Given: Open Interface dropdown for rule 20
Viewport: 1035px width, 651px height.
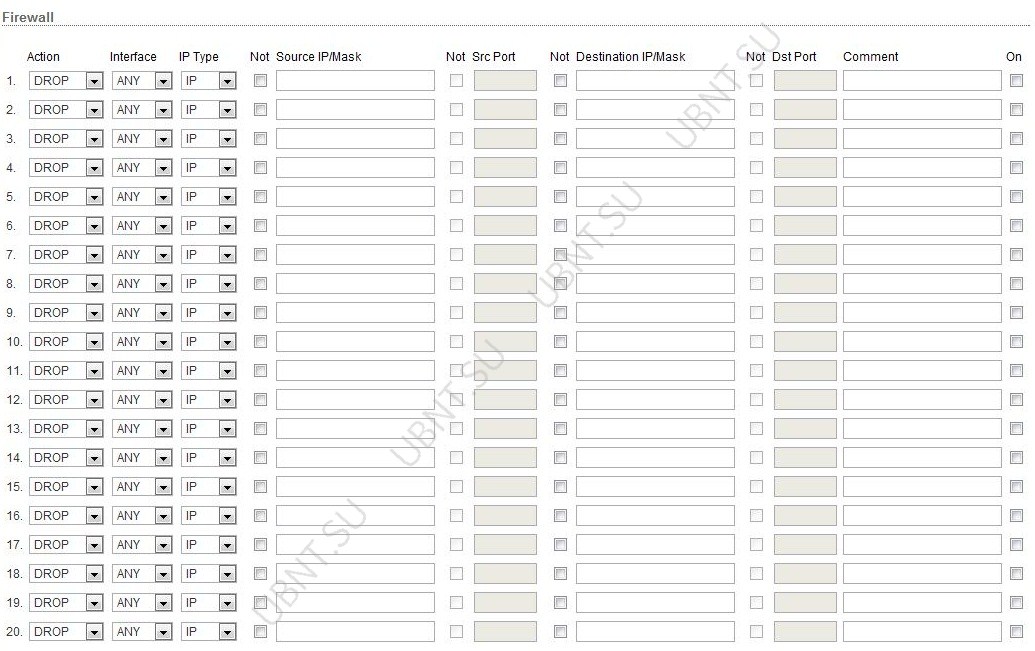Looking at the screenshot, I should pyautogui.click(x=142, y=632).
